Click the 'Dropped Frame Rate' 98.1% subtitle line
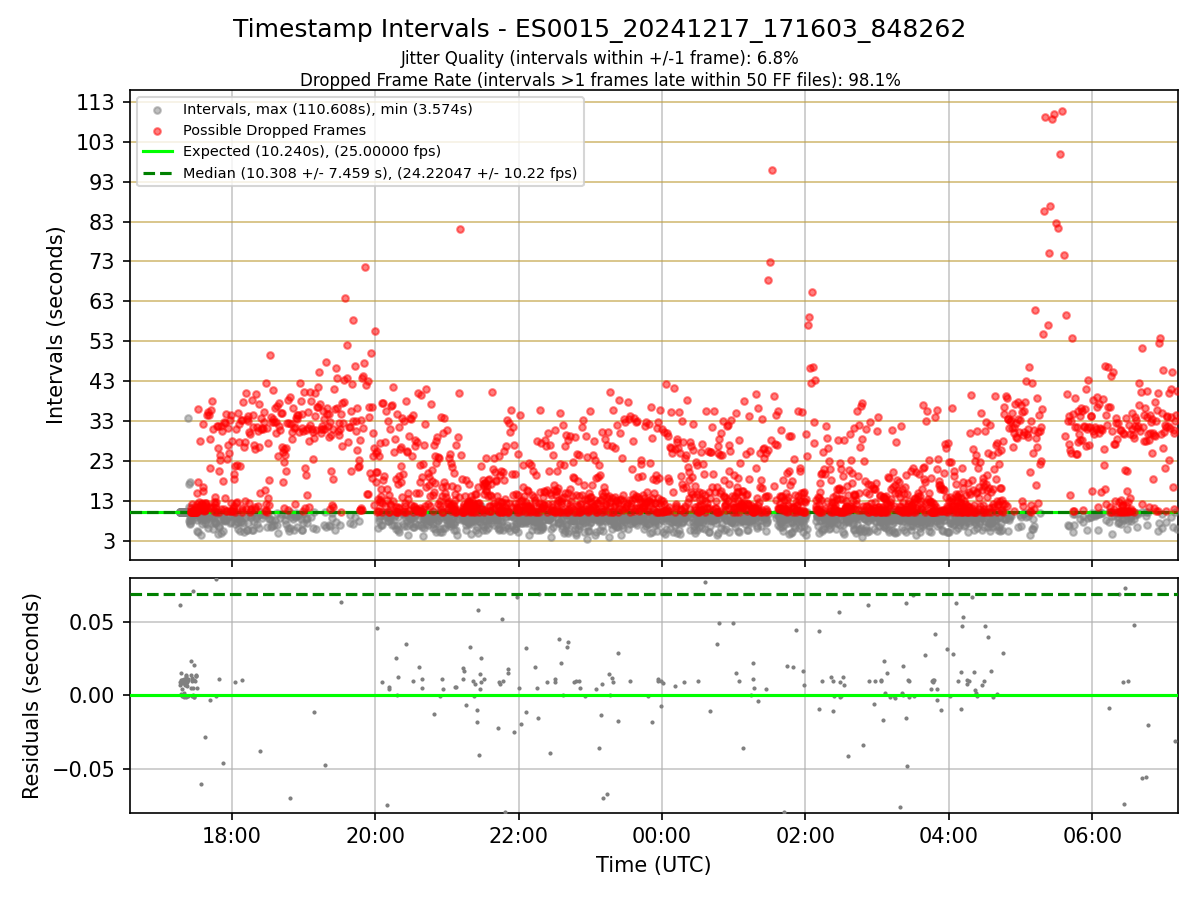The height and width of the screenshot is (900, 1200). pos(600,80)
